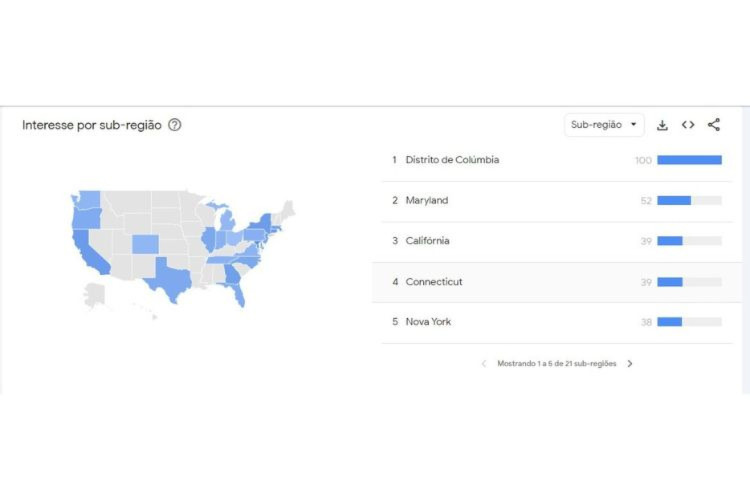Click Washington state on the map
750x500 pixels.
click(x=89, y=198)
